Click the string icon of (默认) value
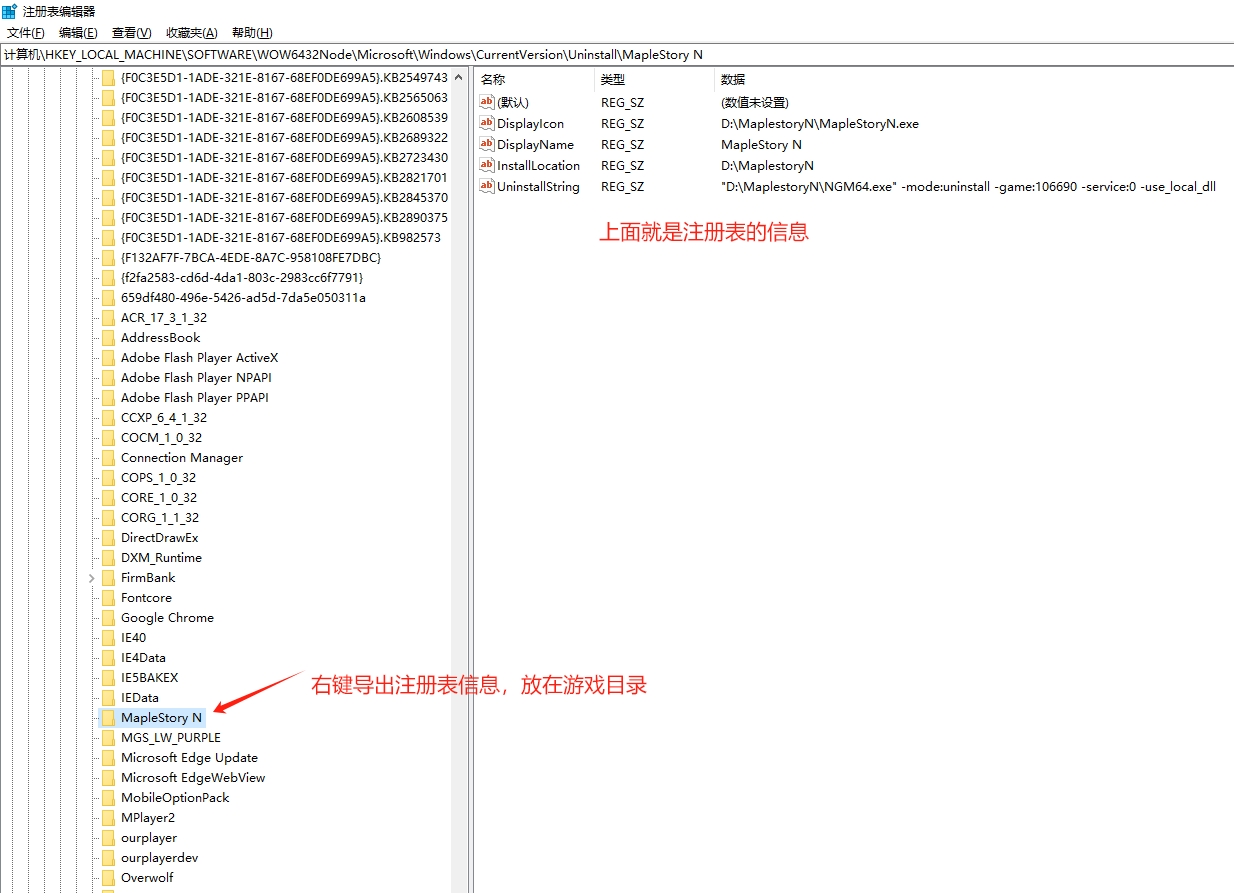This screenshot has height=893, width=1234. tap(487, 102)
